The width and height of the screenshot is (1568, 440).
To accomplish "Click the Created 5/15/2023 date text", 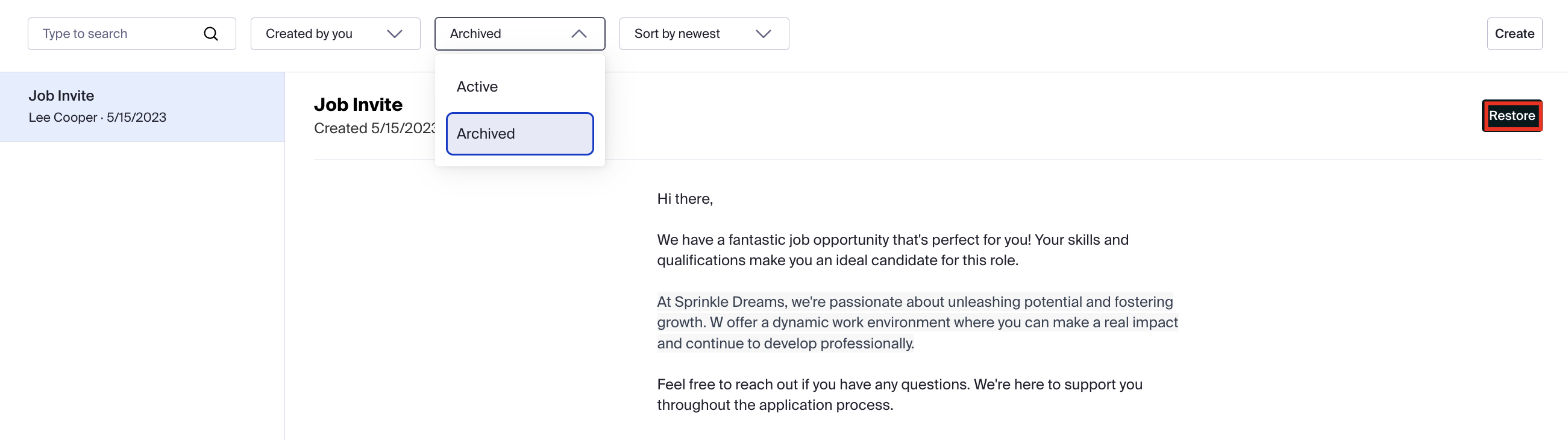I will point(375,128).
